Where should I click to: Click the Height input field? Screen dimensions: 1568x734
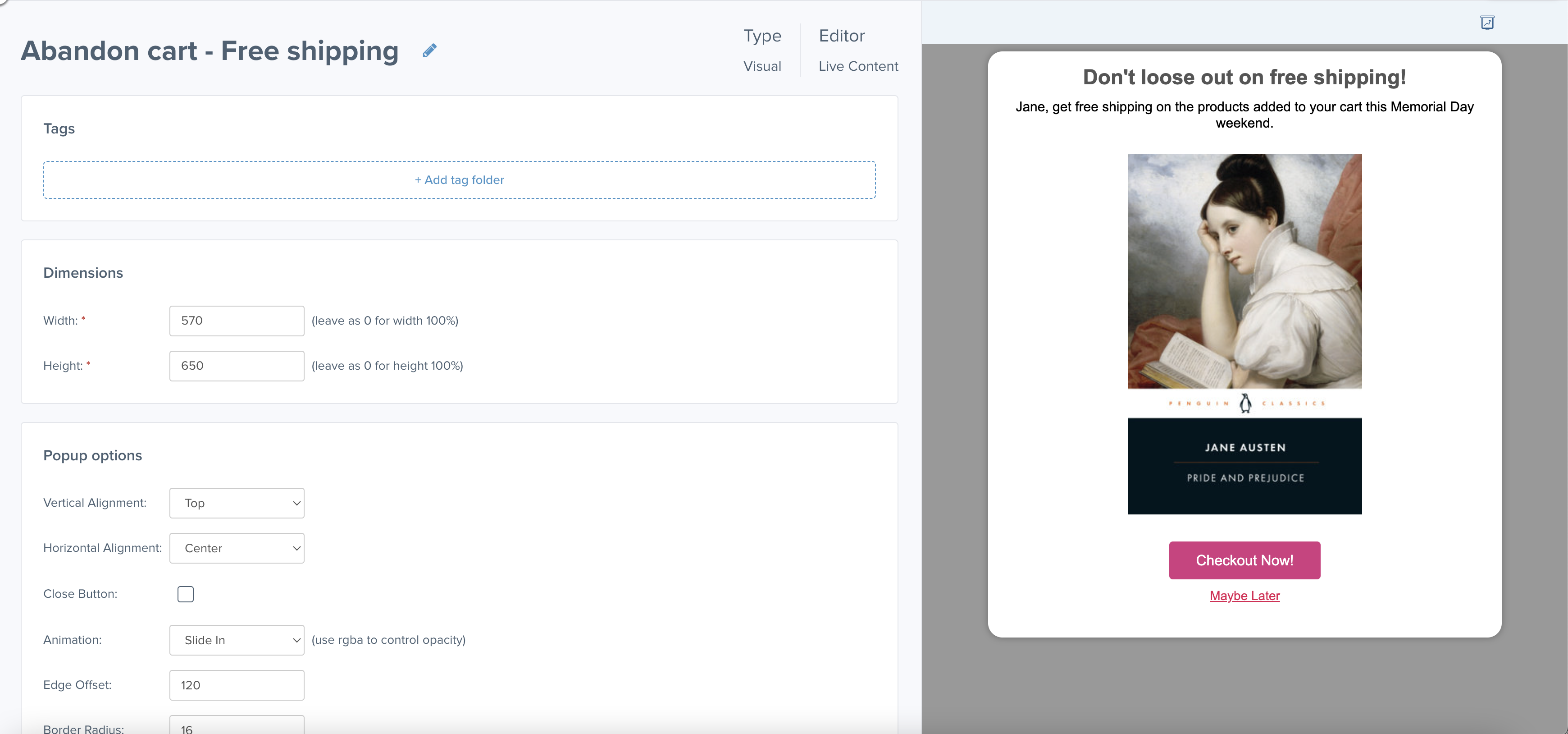237,366
